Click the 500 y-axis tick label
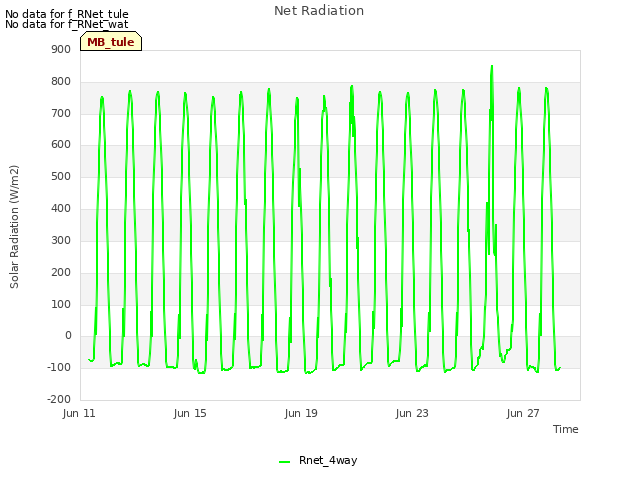Screen dimensions: 640x480 (x=61, y=176)
